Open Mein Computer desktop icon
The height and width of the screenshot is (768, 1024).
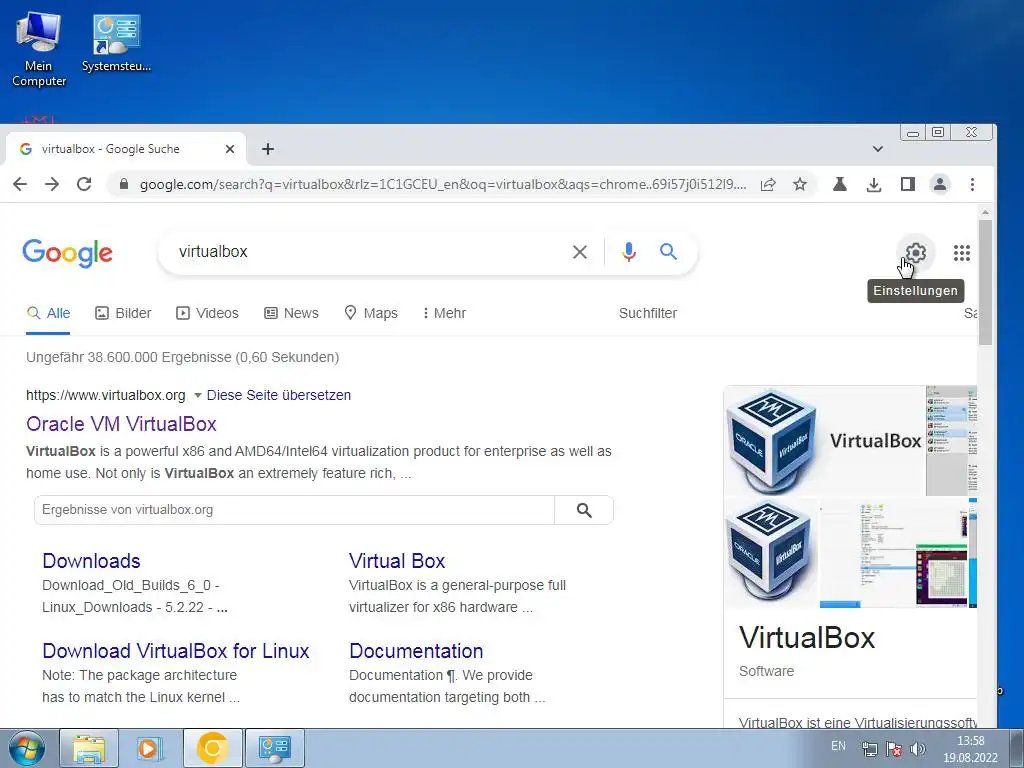39,50
